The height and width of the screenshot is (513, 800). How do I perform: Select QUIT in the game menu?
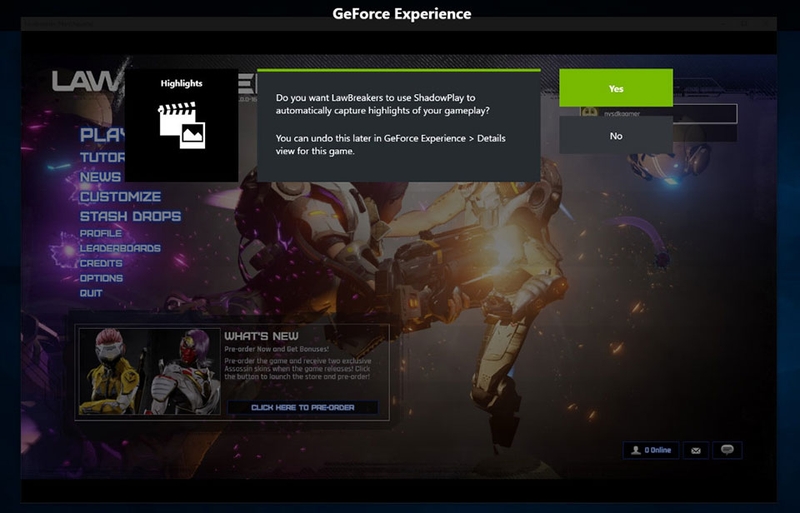[91, 293]
